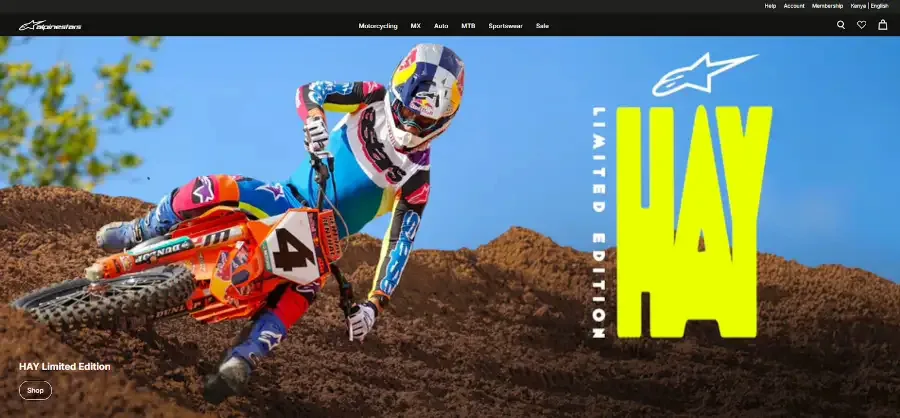The height and width of the screenshot is (418, 900).
Task: Open the Sportswear menu
Action: tap(505, 26)
